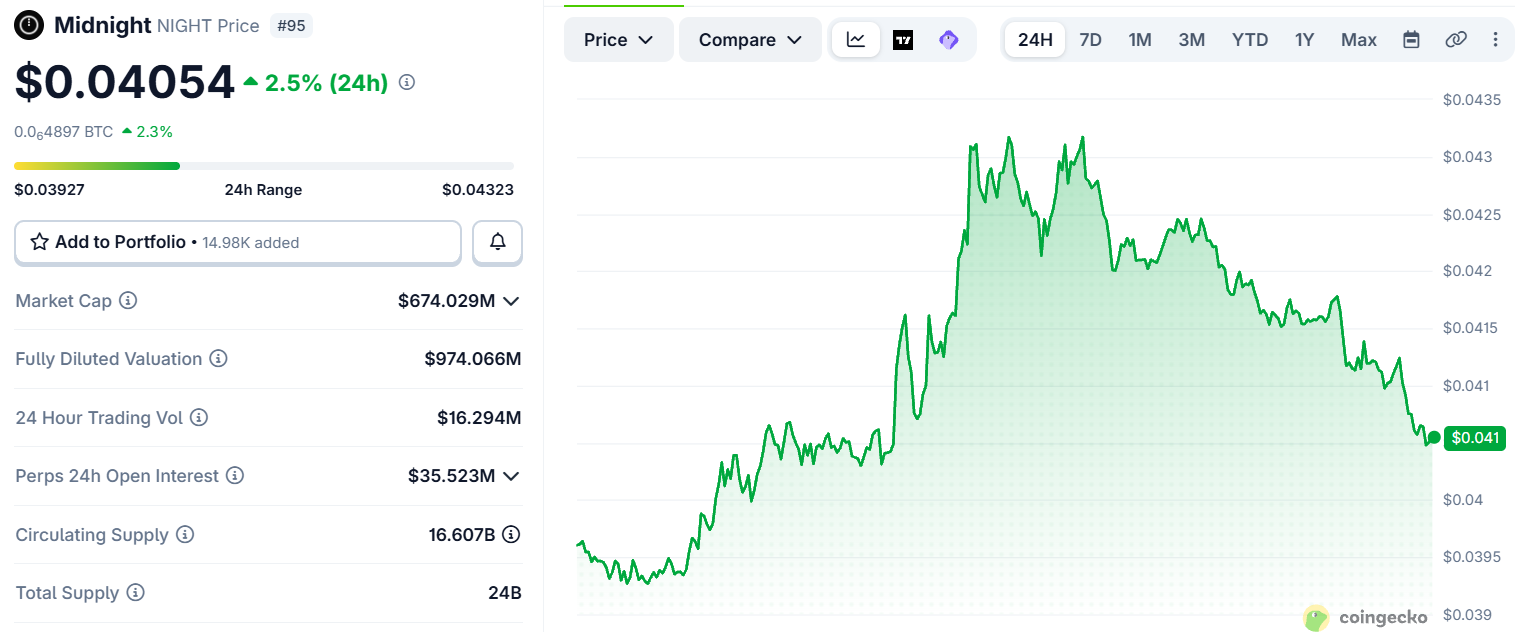Open the Compare dropdown
Image resolution: width=1517 pixels, height=632 pixels.
pos(750,40)
